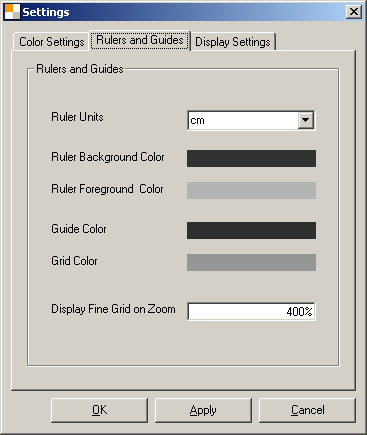Open the Ruler Foreground Color swatch
Image resolution: width=367 pixels, height=435 pixels.
pos(251,190)
